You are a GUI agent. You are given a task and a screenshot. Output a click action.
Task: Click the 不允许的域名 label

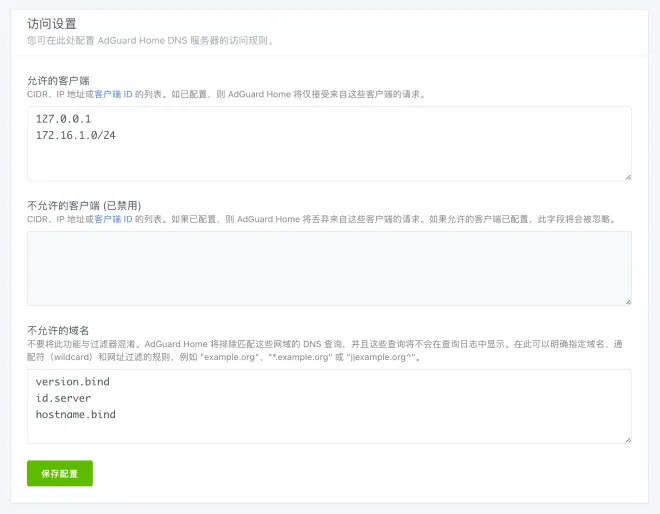click(58, 330)
